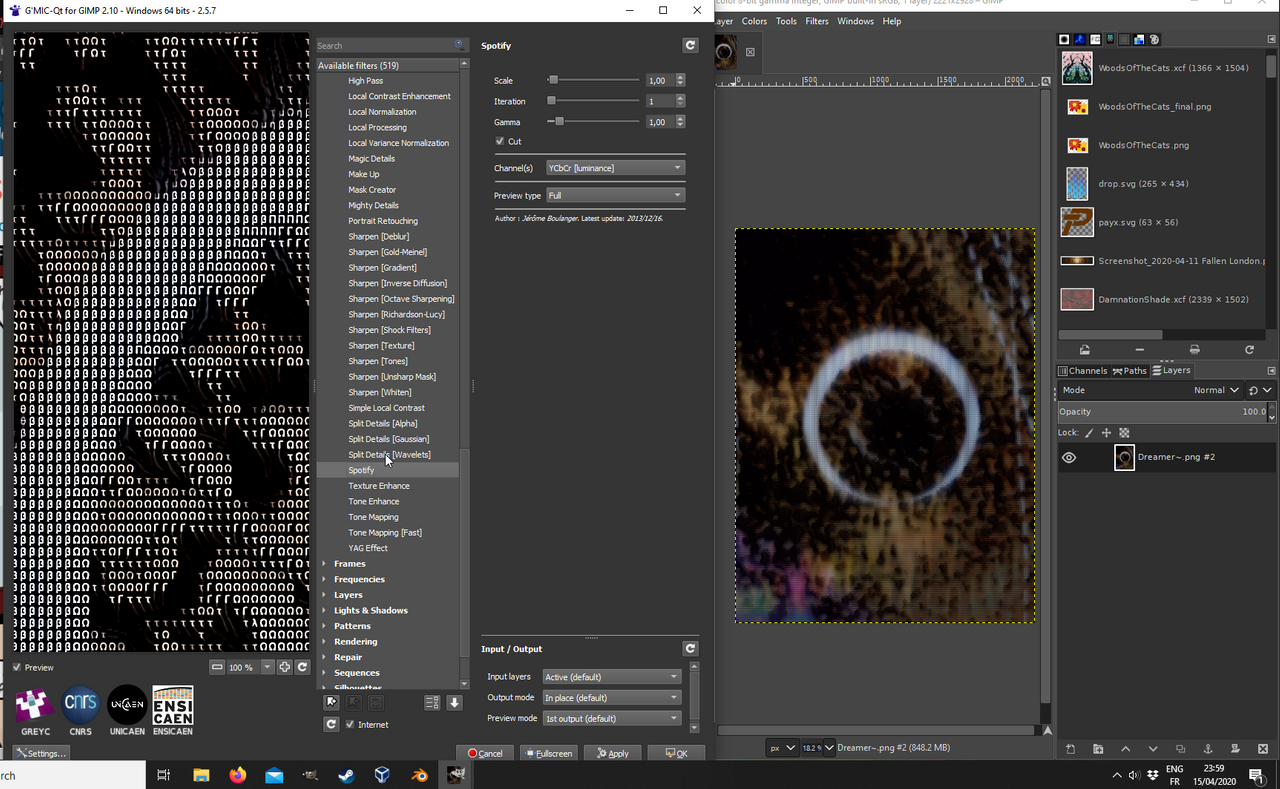Open the Channel(s) YCbCr dropdown
1280x789 pixels.
click(615, 168)
